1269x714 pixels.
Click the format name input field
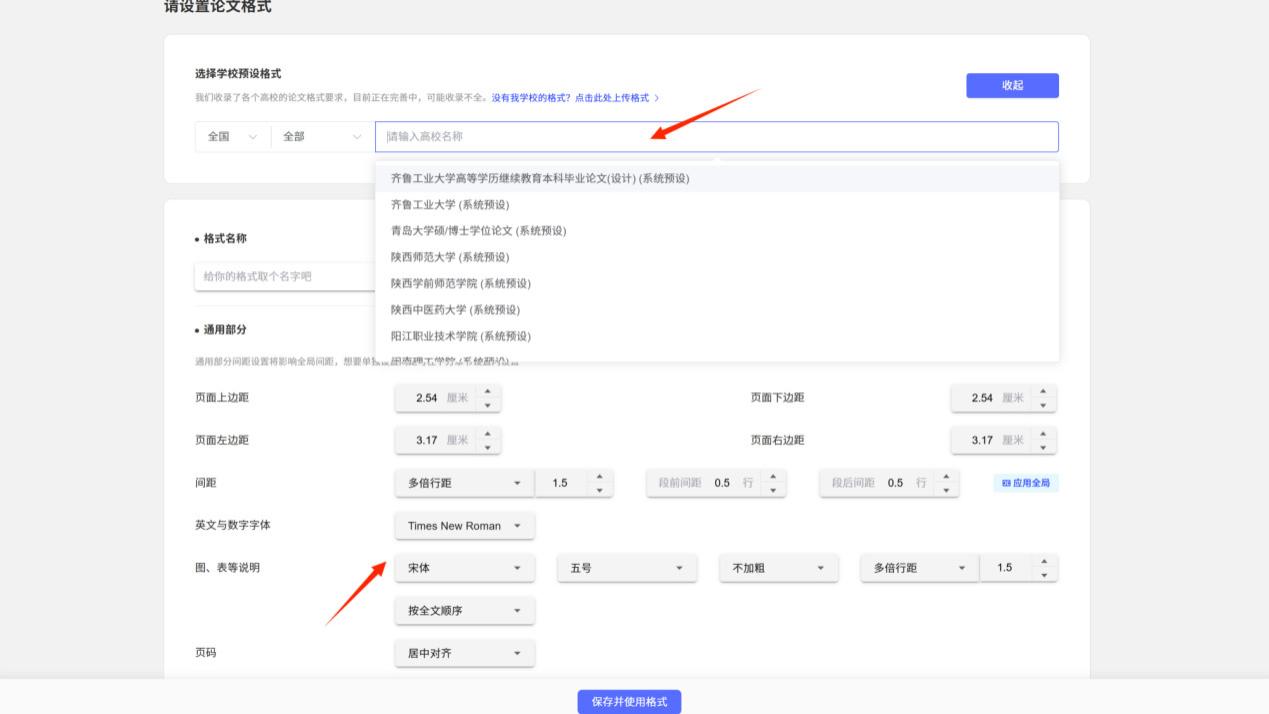284,277
